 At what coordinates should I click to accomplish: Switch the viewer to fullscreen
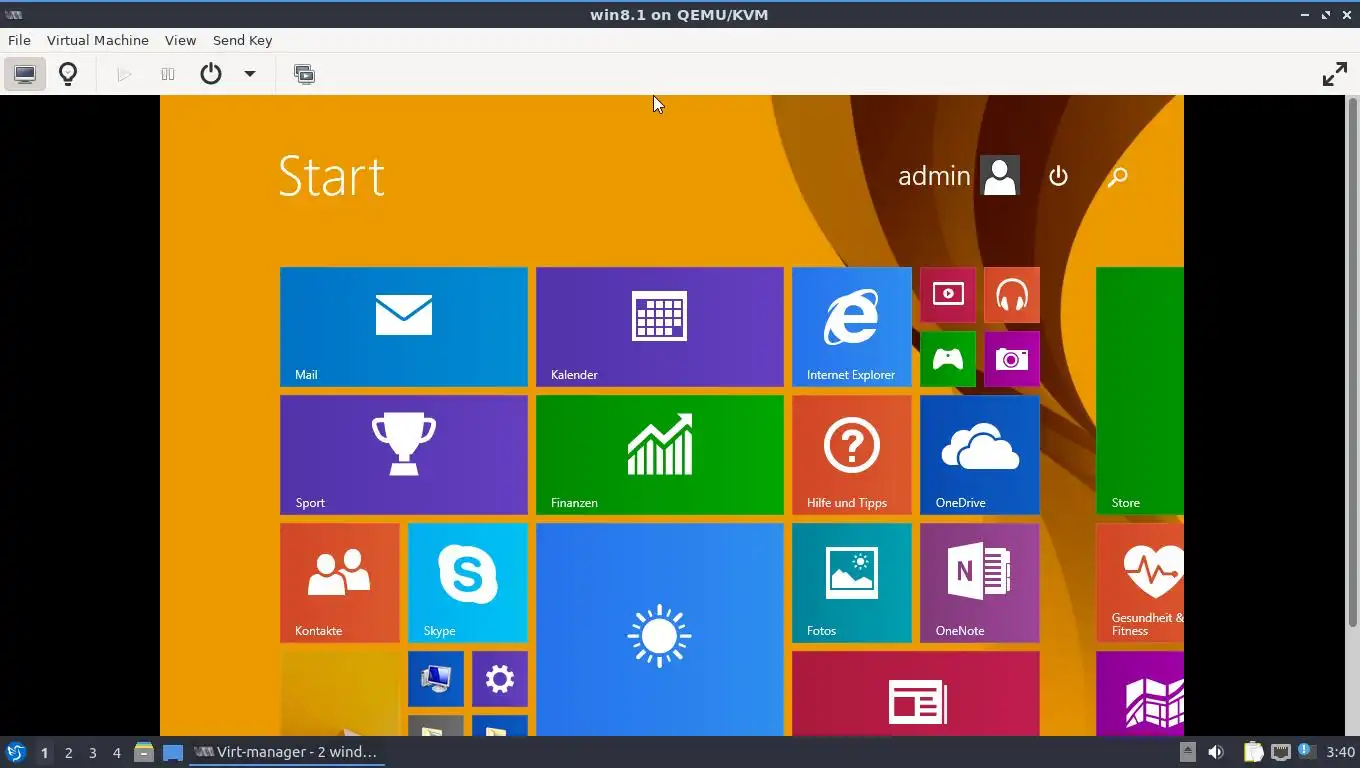tap(1334, 74)
